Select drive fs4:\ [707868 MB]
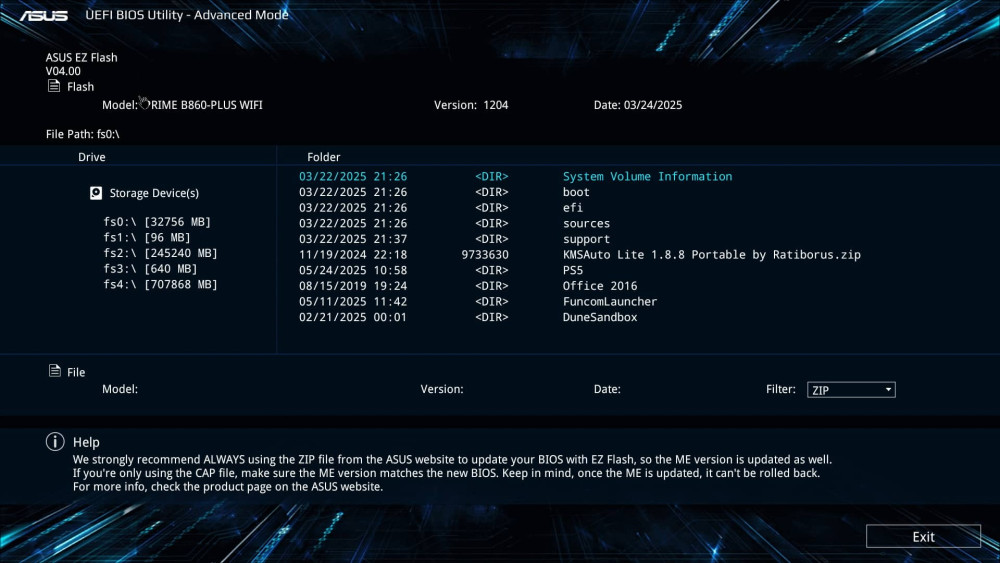The image size is (1000, 563). point(160,284)
